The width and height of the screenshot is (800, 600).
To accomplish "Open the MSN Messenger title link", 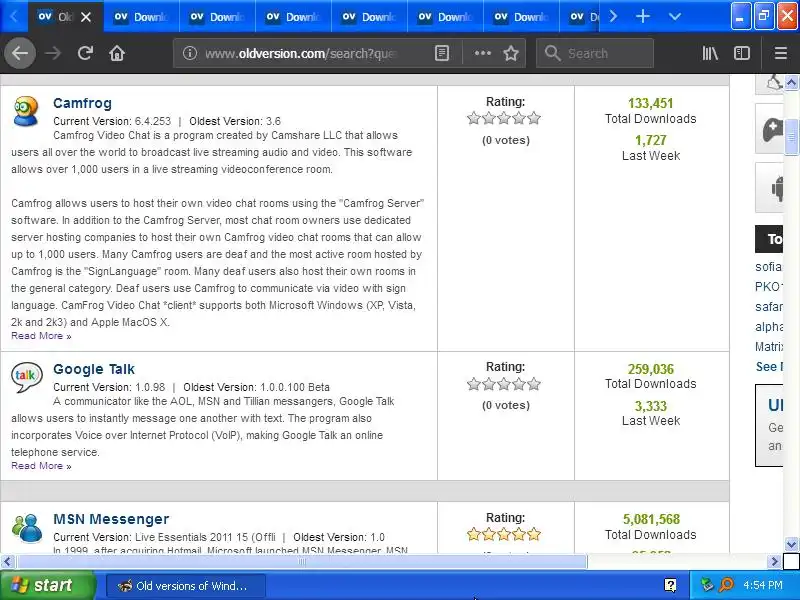I will 111,519.
